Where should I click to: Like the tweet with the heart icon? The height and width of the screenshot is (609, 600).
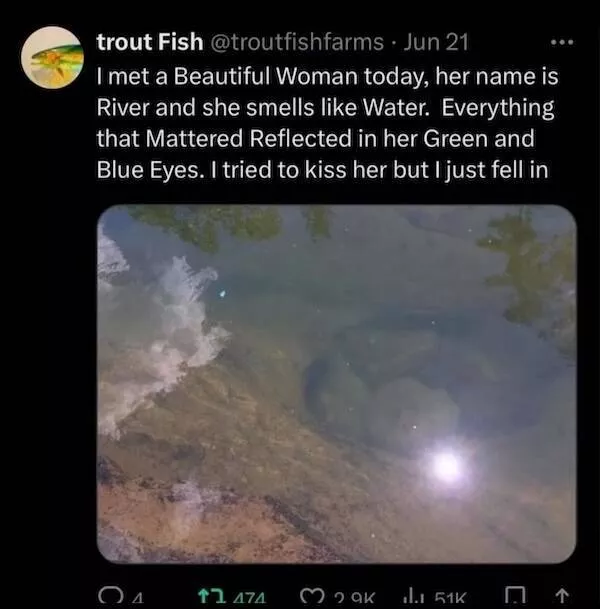coord(313,600)
